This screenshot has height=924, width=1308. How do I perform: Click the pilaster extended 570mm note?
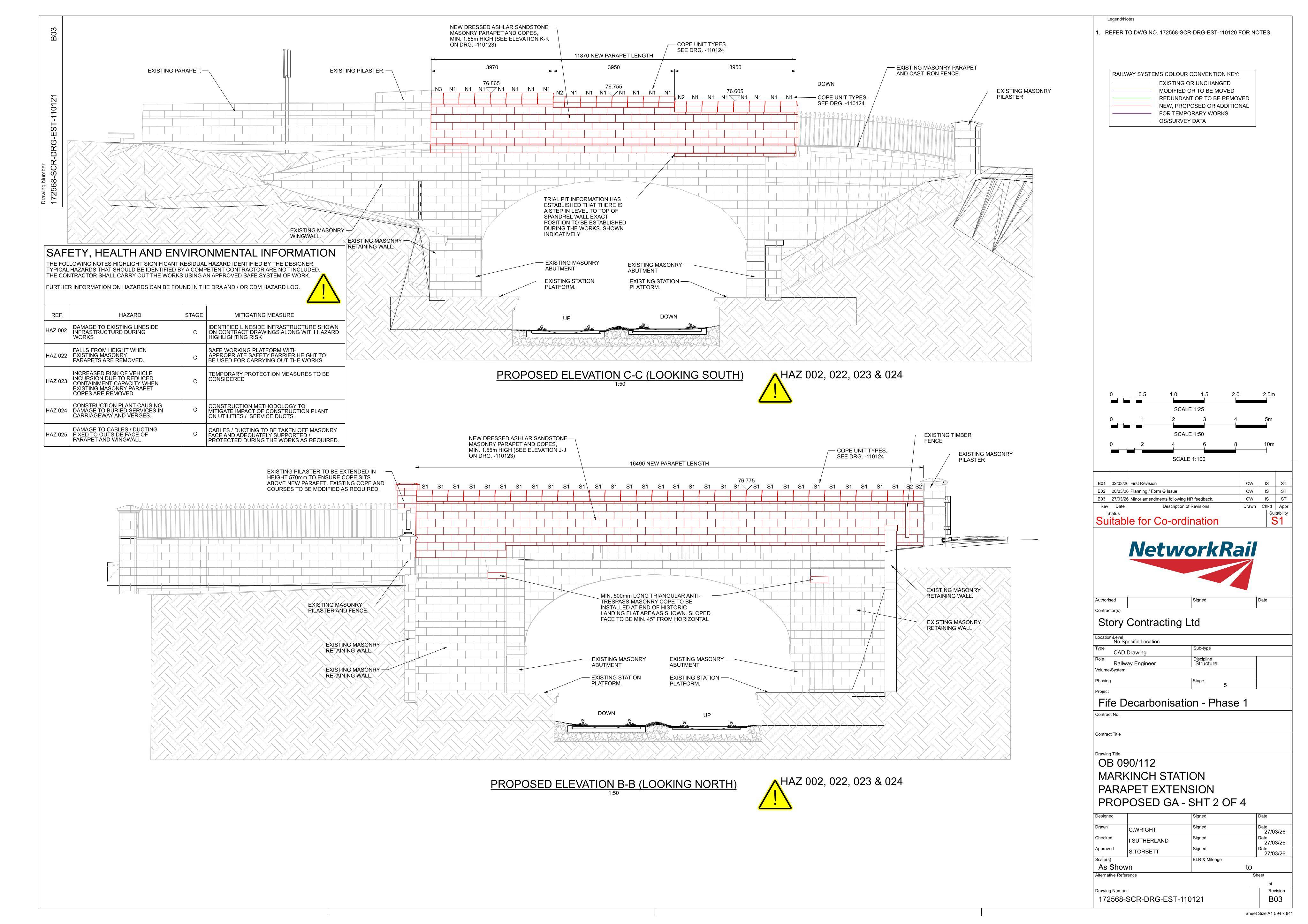click(x=326, y=481)
